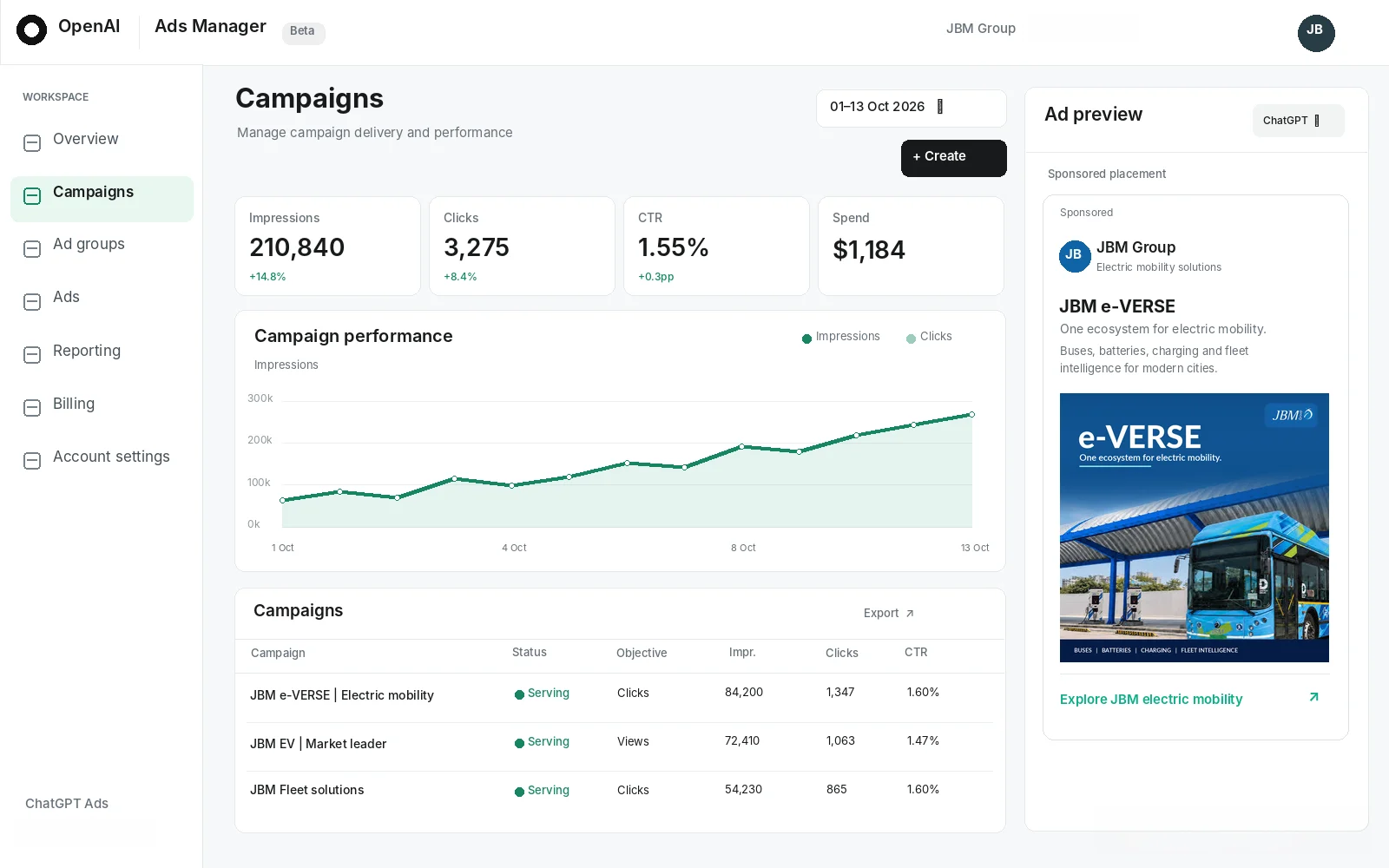Open the Clicks 3,275 metric card
The width and height of the screenshot is (1389, 868).
[x=522, y=246]
